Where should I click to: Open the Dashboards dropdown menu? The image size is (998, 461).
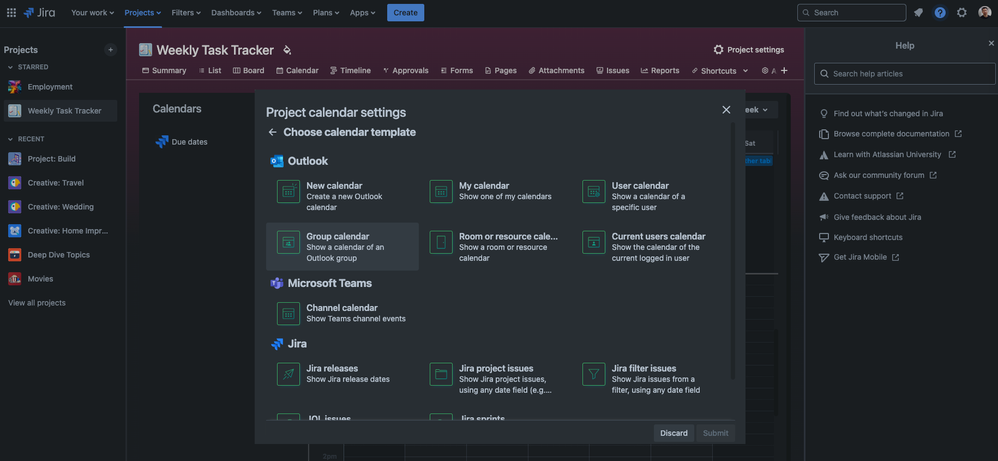(236, 13)
